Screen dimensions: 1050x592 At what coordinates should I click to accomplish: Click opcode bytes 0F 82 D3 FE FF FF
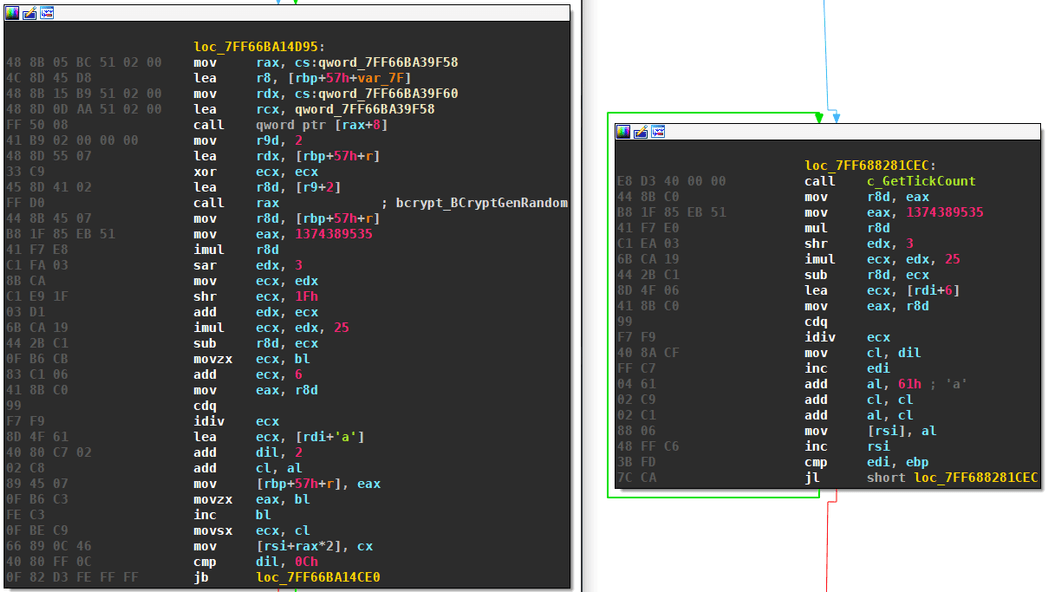[72, 577]
